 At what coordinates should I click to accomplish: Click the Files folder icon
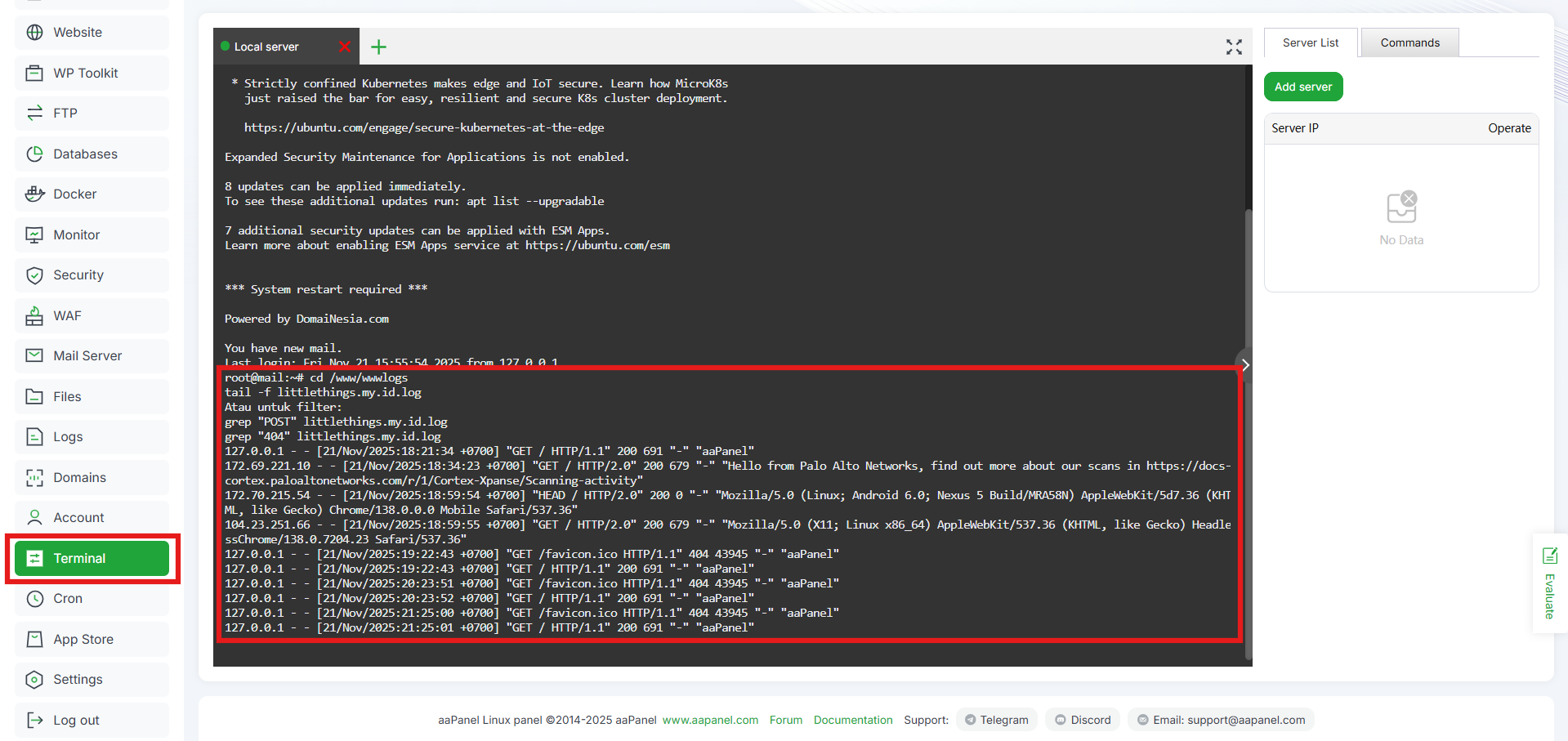(34, 396)
